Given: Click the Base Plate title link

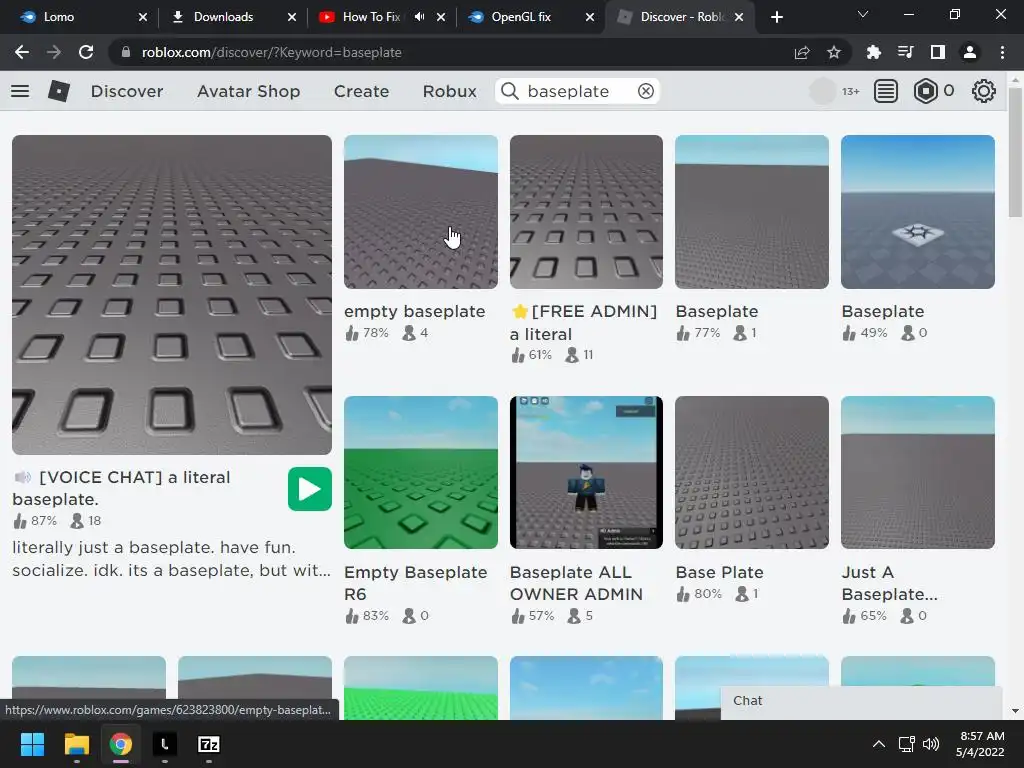Looking at the screenshot, I should pyautogui.click(x=719, y=572).
